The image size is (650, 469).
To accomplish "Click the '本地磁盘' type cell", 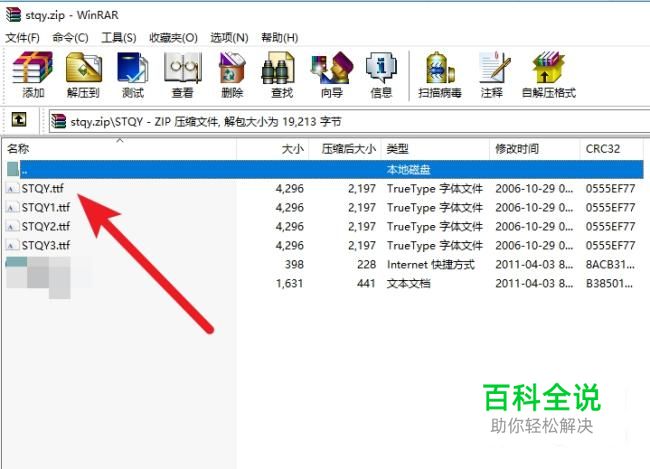I will 408,170.
